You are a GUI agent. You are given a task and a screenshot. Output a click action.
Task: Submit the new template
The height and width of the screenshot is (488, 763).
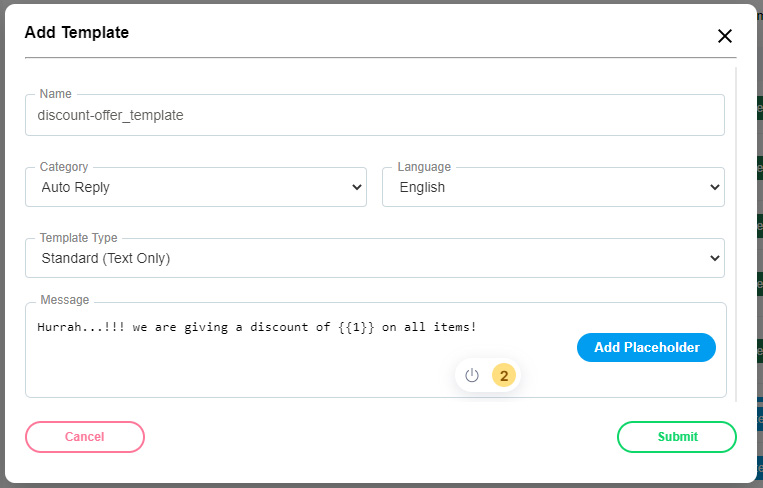[x=677, y=437]
